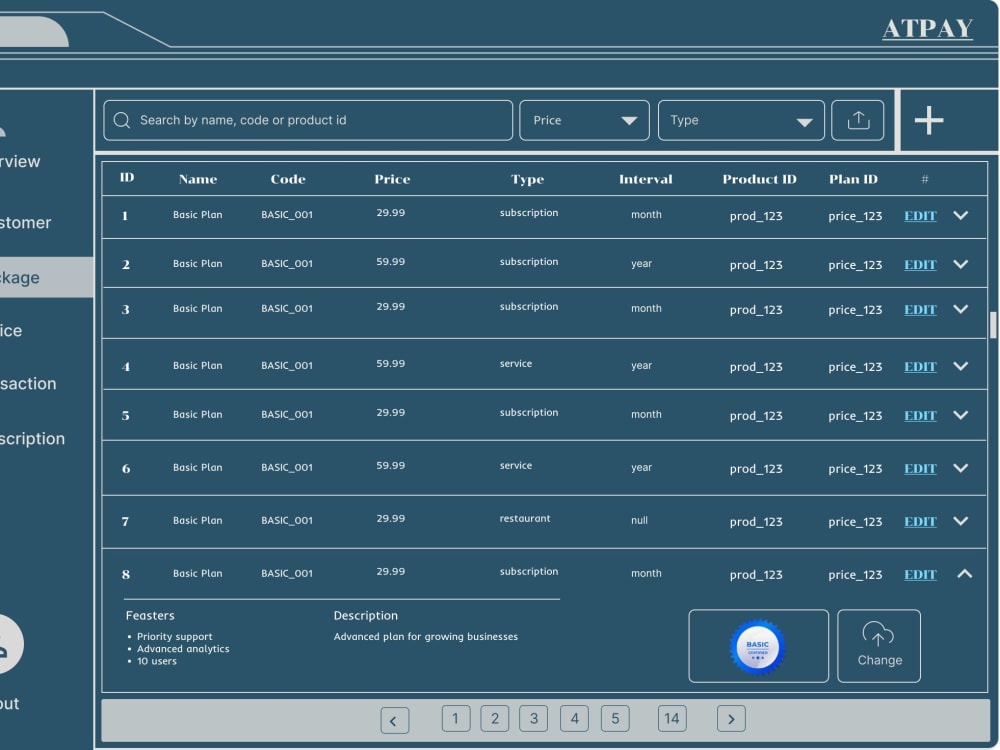
Task: Expand row 3 details chevron
Action: pyautogui.click(x=960, y=309)
